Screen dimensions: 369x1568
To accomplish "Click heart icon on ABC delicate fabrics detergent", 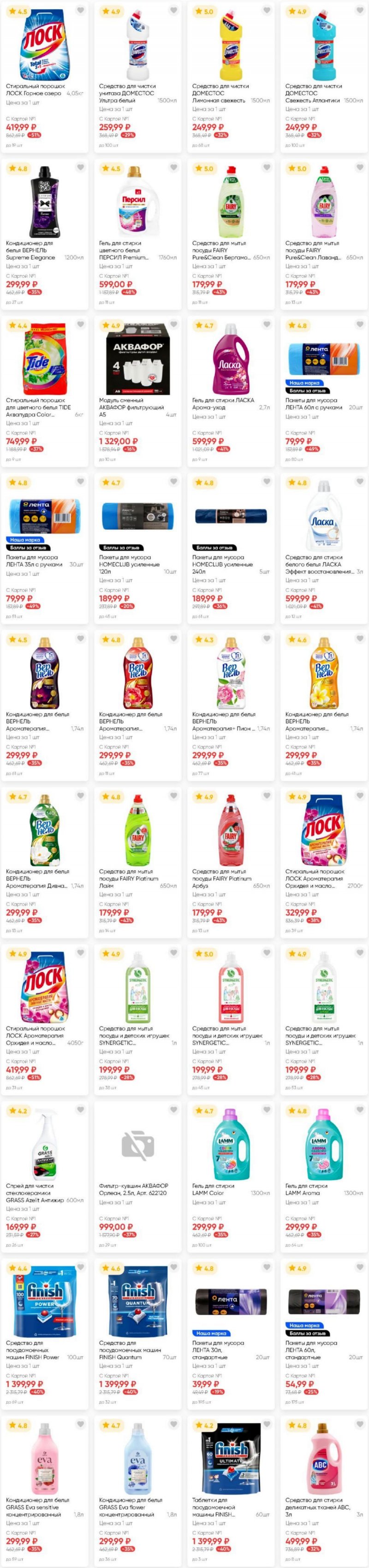I will pos(359,1425).
